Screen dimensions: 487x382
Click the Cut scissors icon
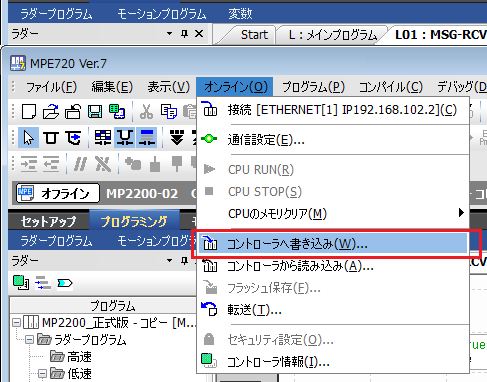click(146, 111)
